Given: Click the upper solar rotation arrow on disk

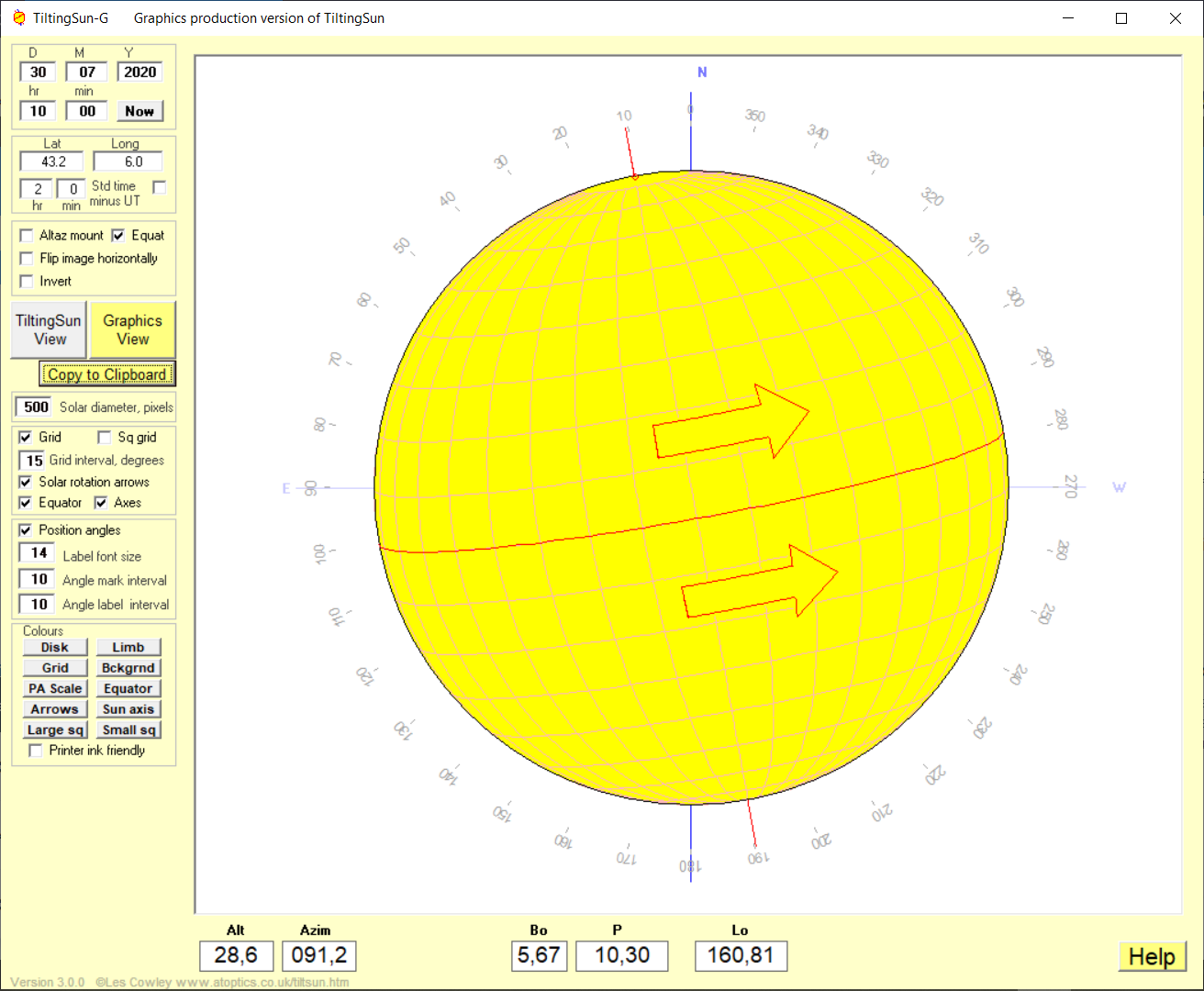Looking at the screenshot, I should [731, 422].
